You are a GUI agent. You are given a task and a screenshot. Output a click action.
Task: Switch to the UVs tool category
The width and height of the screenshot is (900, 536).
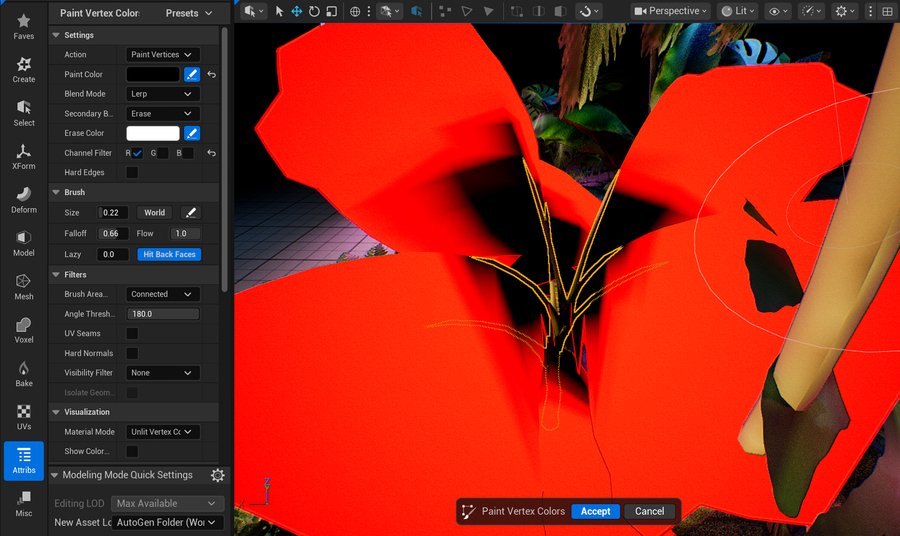(24, 417)
